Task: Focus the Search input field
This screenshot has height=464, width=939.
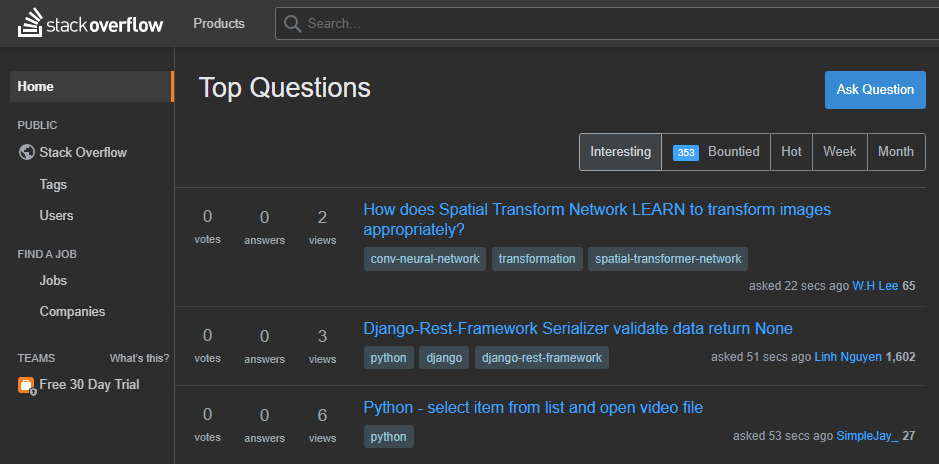Action: 600,23
